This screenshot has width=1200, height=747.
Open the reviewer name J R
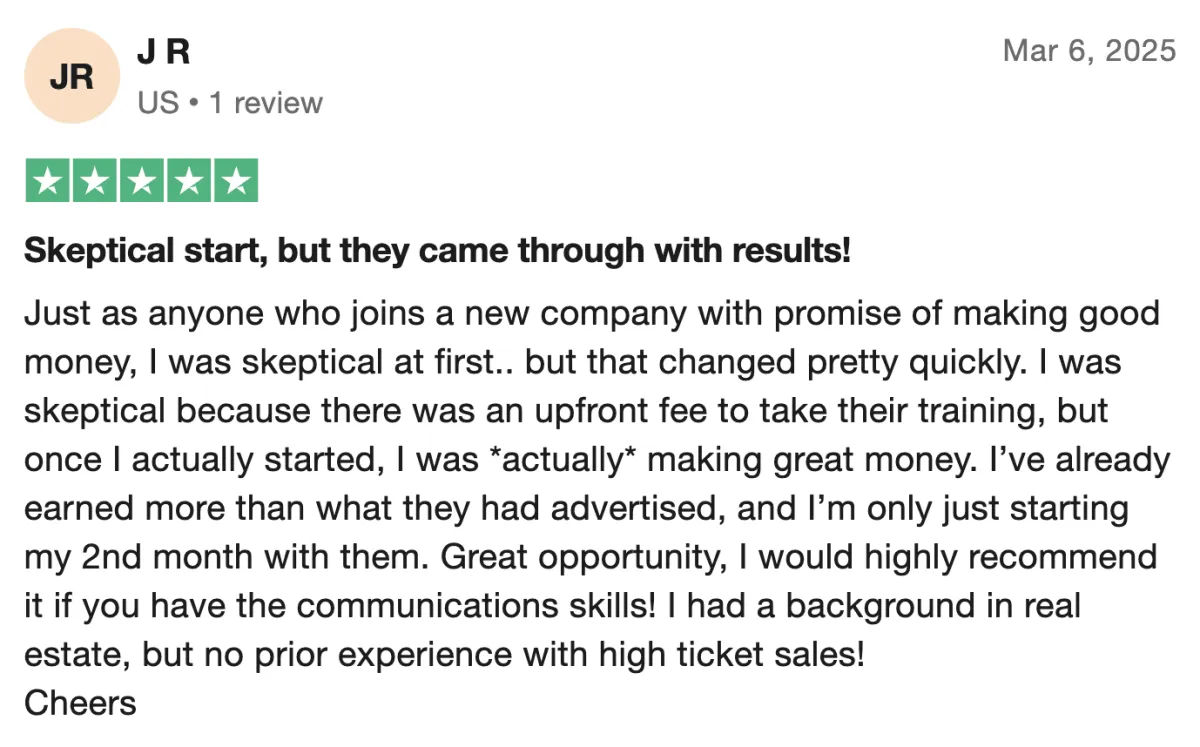(163, 52)
